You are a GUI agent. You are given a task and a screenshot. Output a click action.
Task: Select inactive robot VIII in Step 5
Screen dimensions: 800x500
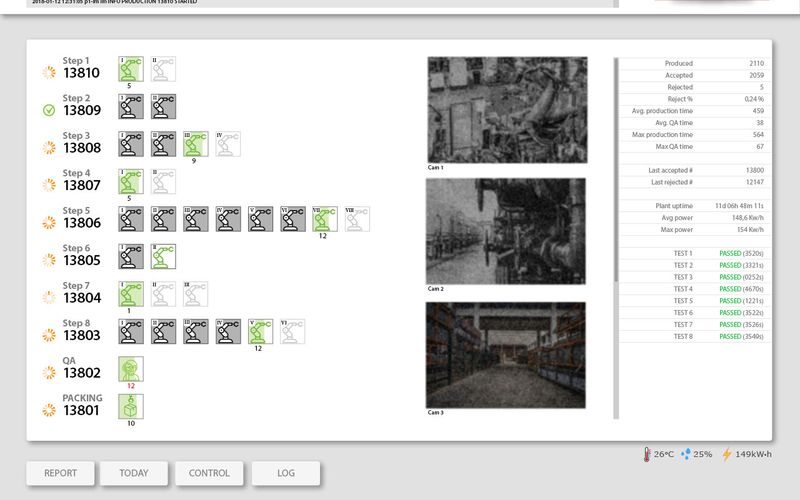pos(357,219)
